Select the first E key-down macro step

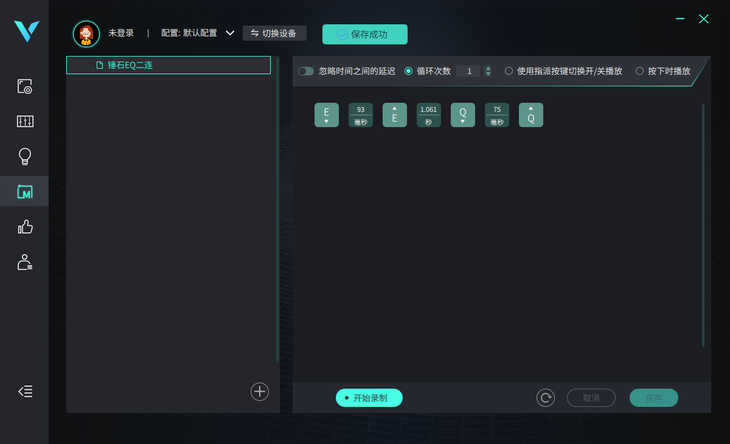(x=326, y=115)
